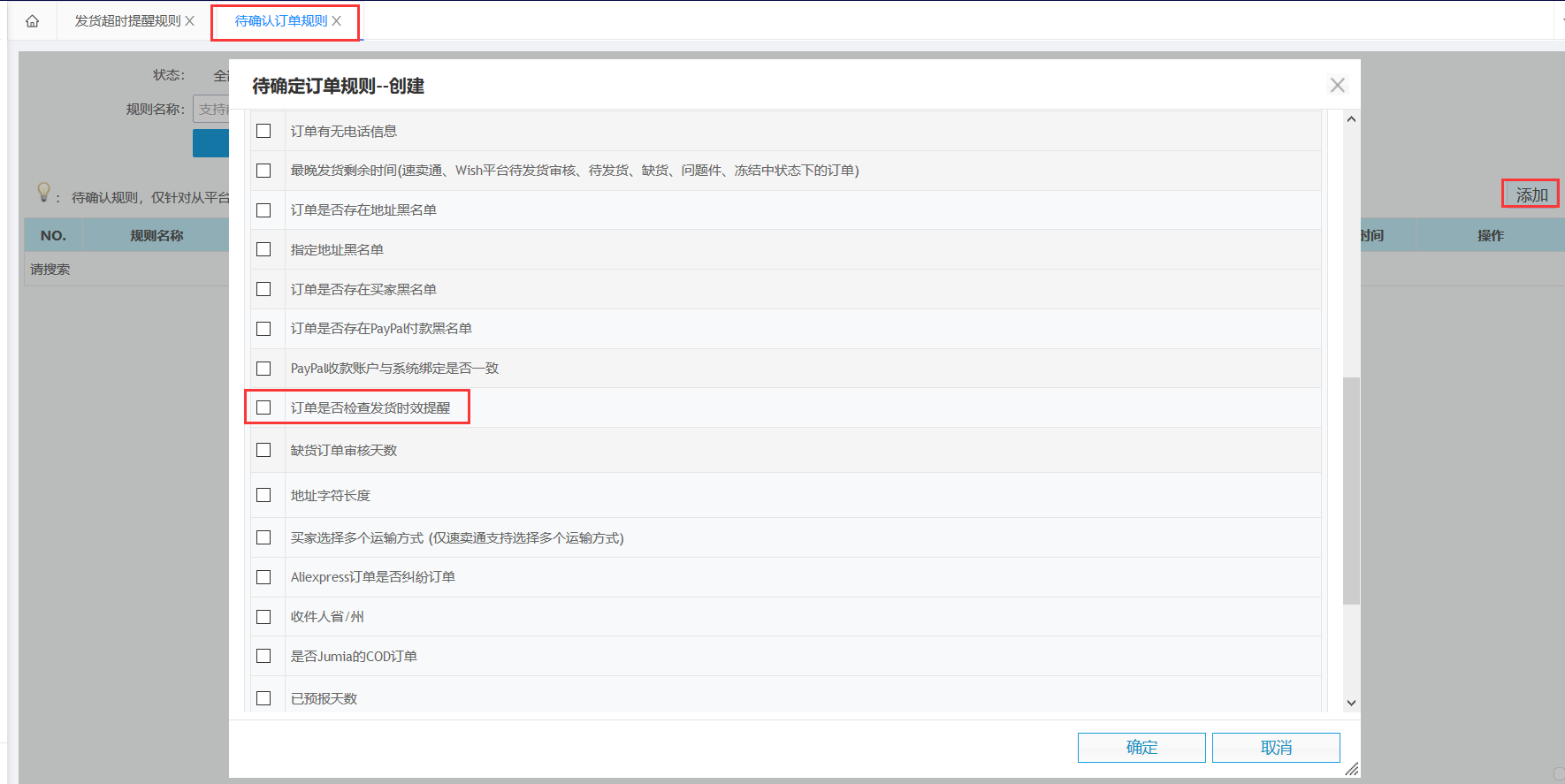Click the 地址字符长度 label text
This screenshot has height=784, width=1565.
click(x=331, y=496)
